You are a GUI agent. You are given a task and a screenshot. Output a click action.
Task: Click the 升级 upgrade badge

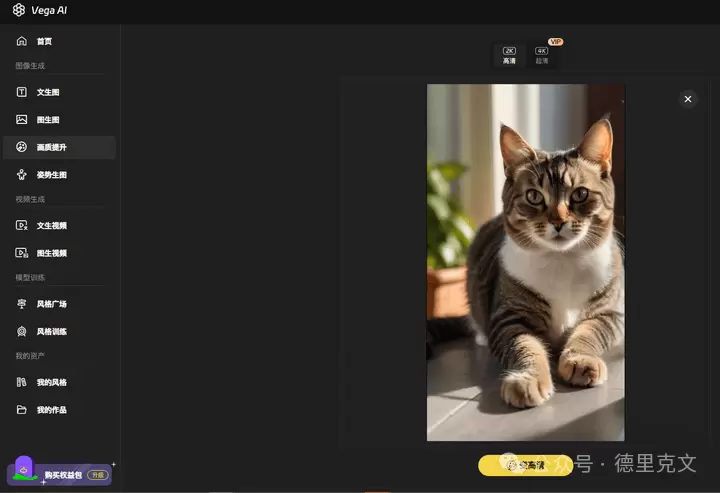97,475
